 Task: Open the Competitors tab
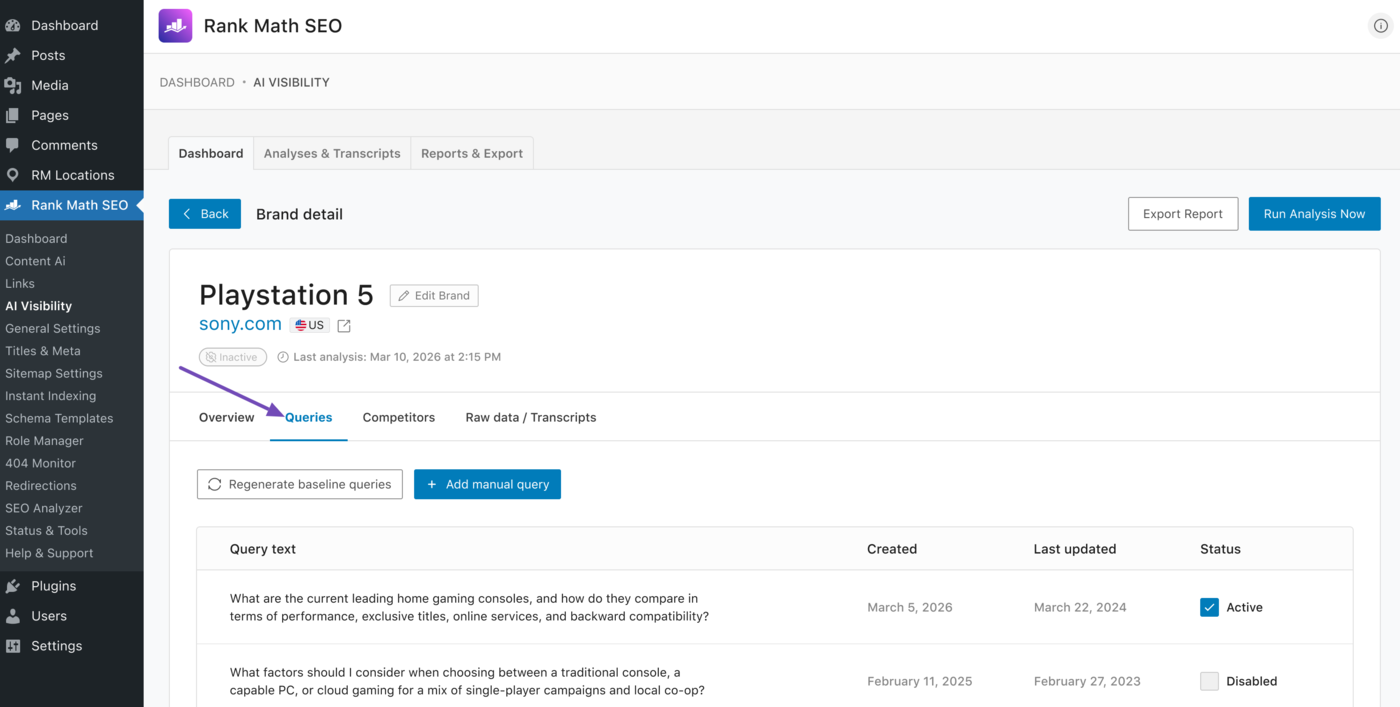399,417
